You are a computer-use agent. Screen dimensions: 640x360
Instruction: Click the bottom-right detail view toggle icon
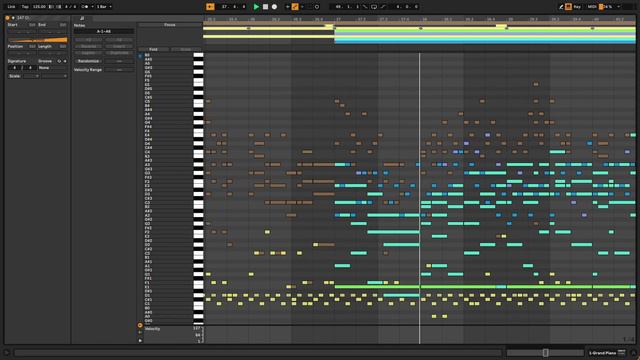633,353
